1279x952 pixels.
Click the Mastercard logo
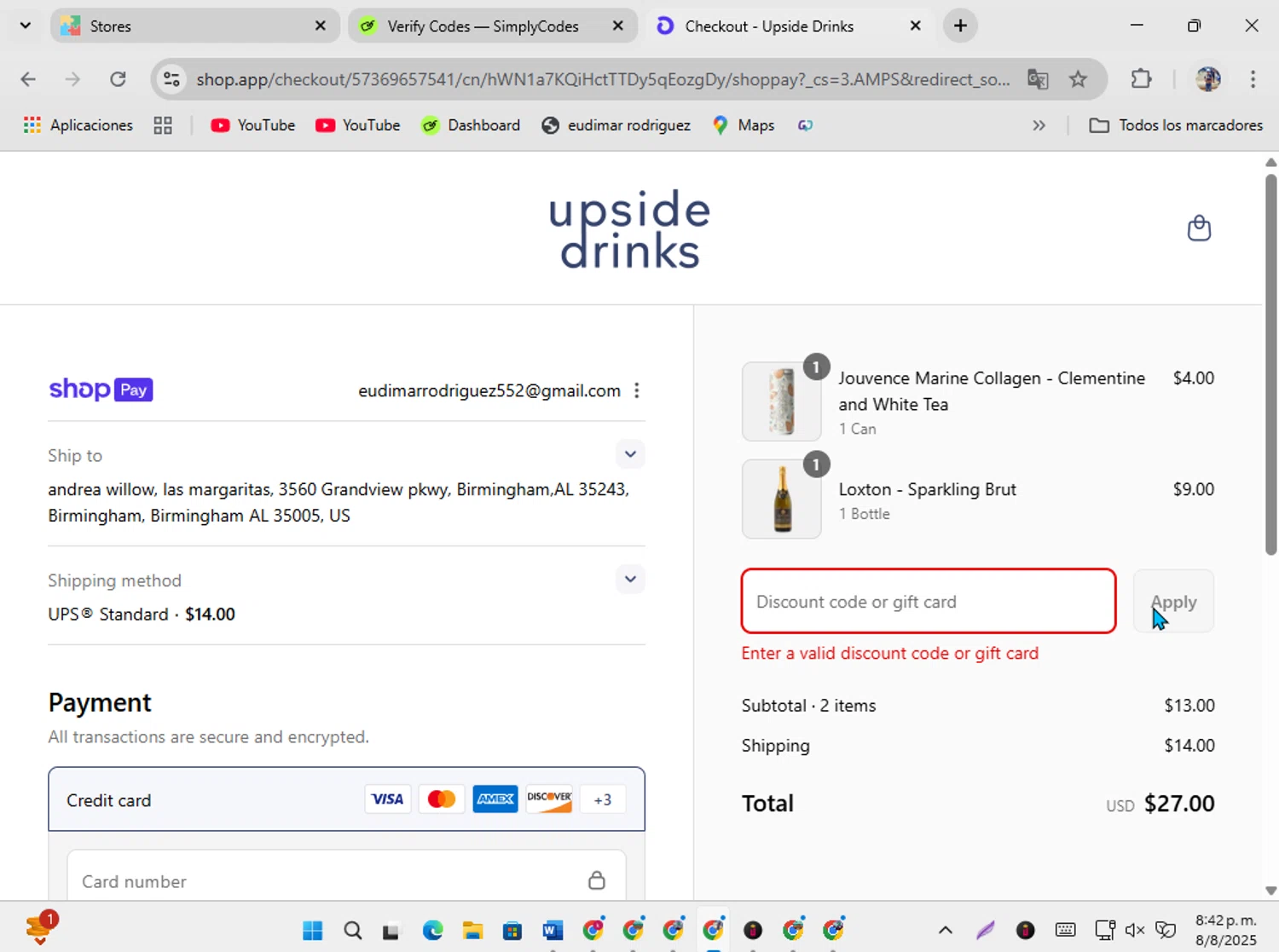pyautogui.click(x=441, y=799)
